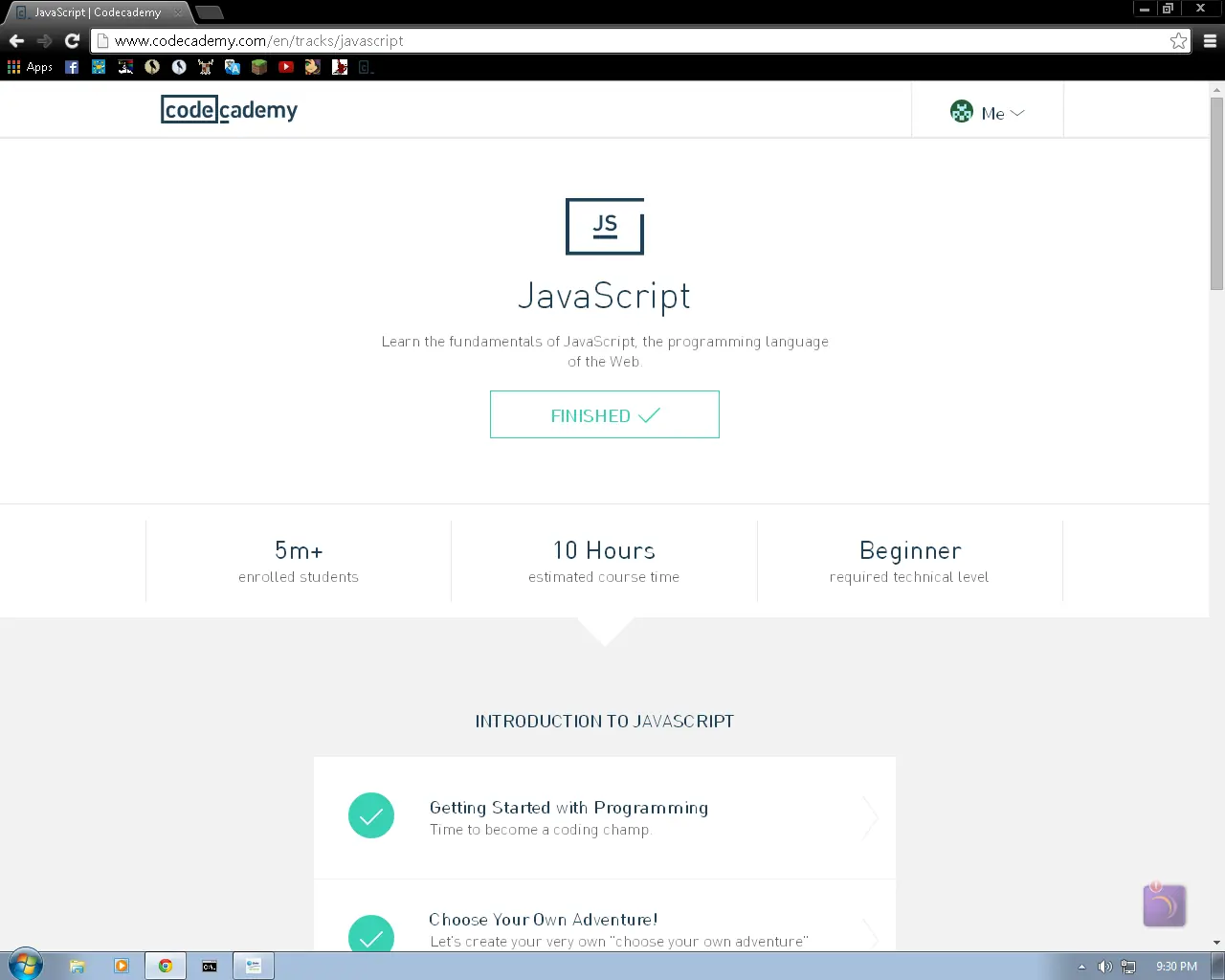Open the Getting Started with Programming lesson
The height and width of the screenshot is (980, 1225).
tap(605, 818)
